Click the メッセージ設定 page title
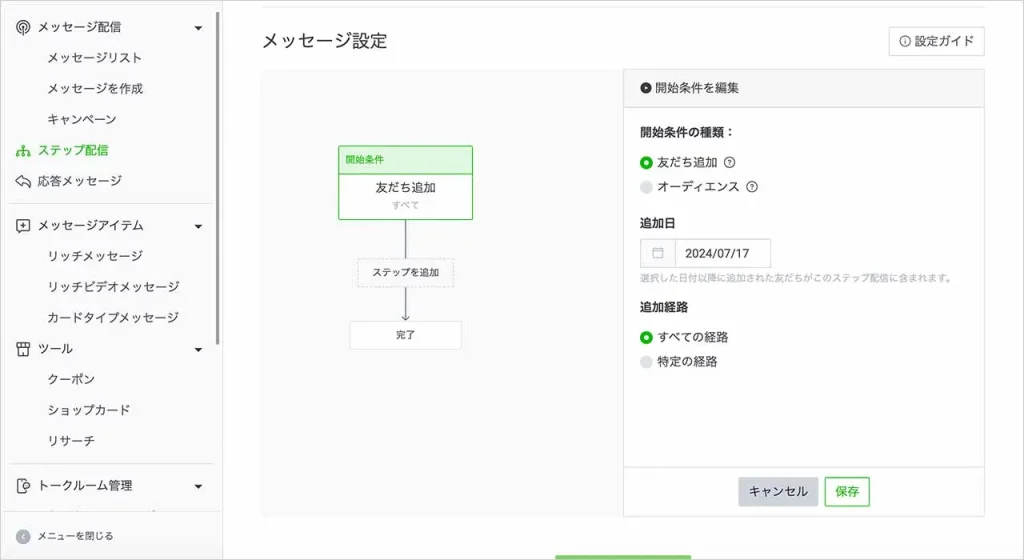Viewport: 1024px width, 560px height. (x=325, y=40)
